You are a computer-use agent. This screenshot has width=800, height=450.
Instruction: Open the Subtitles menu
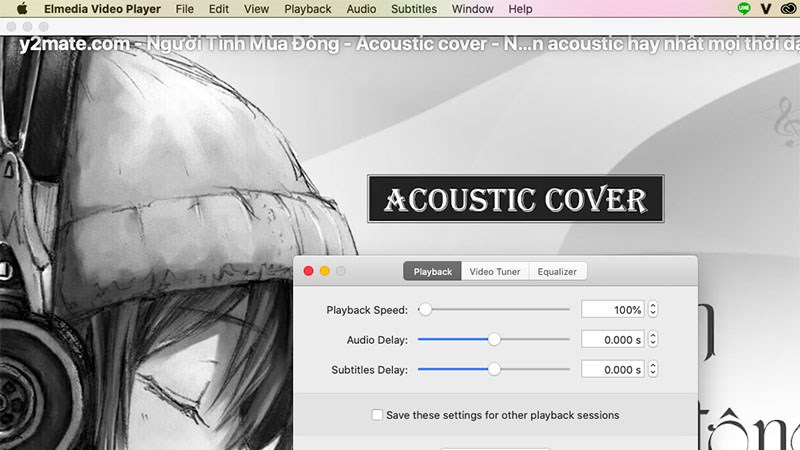coord(413,9)
